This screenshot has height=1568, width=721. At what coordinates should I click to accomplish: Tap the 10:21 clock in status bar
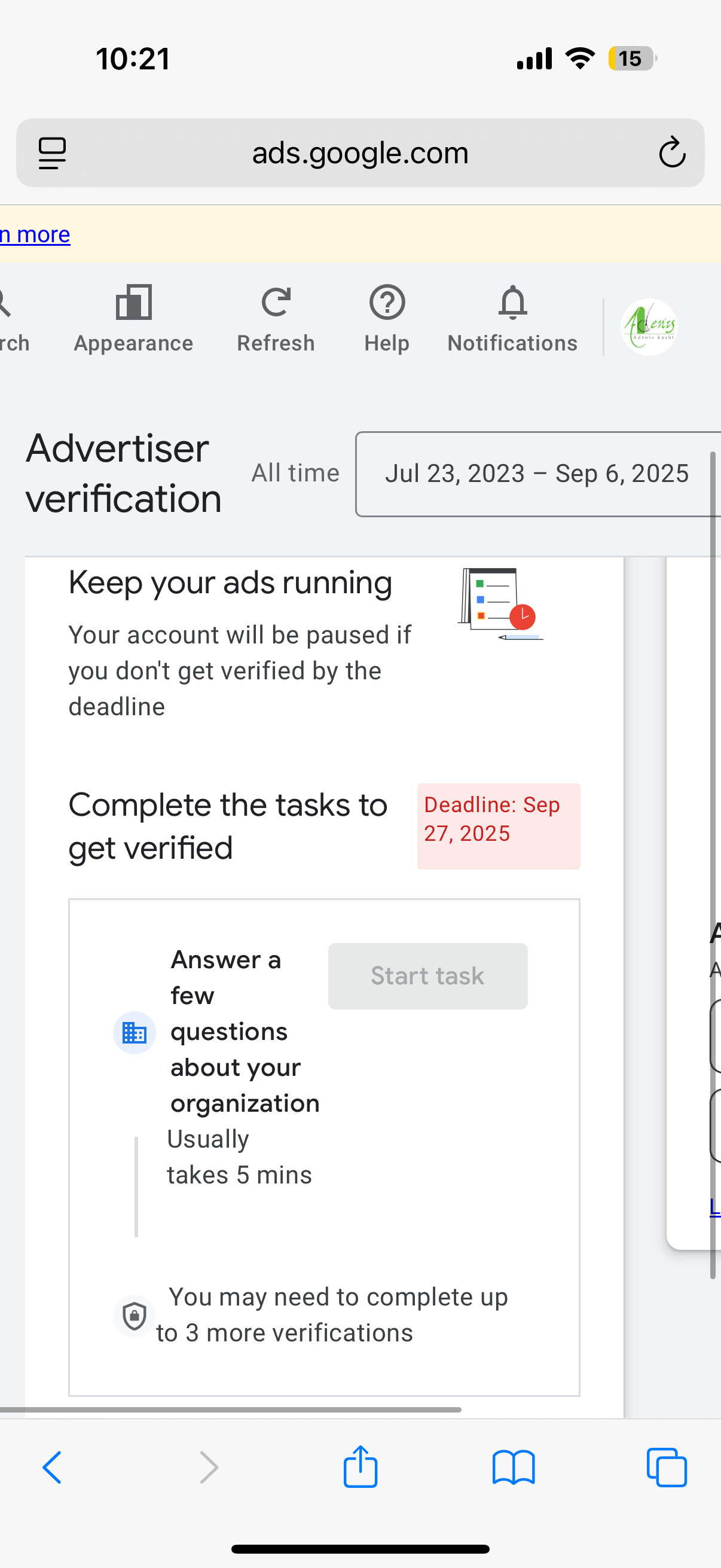point(133,59)
